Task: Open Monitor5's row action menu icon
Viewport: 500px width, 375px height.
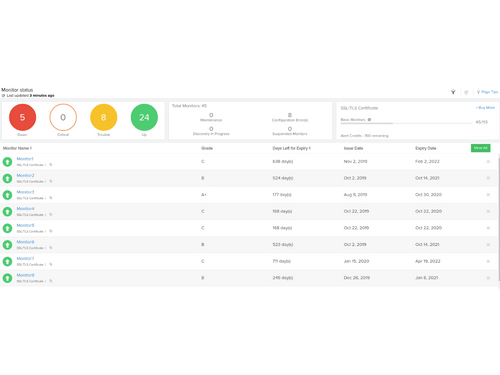Action: 488,228
